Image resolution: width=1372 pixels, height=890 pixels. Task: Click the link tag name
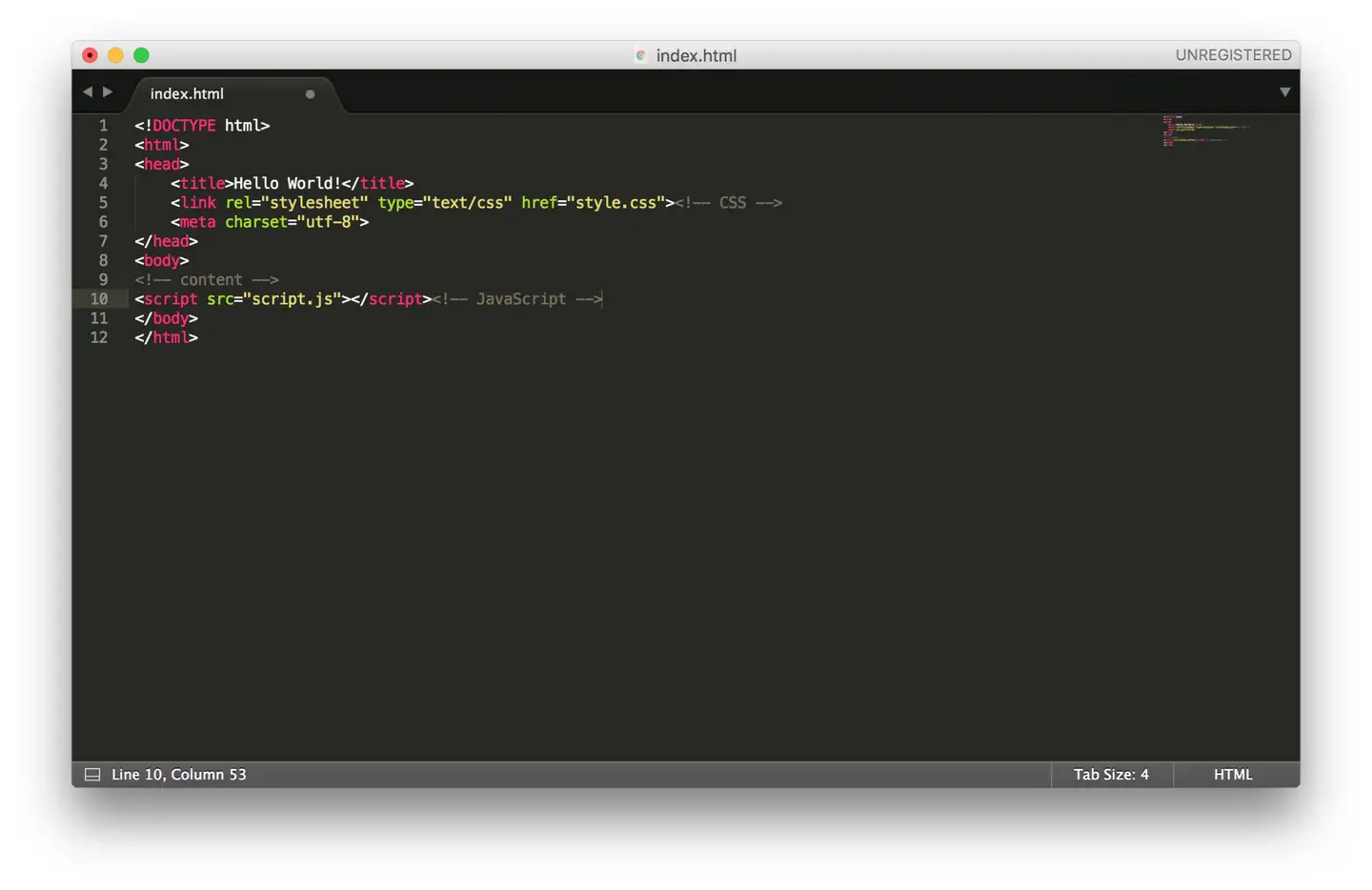(x=198, y=203)
